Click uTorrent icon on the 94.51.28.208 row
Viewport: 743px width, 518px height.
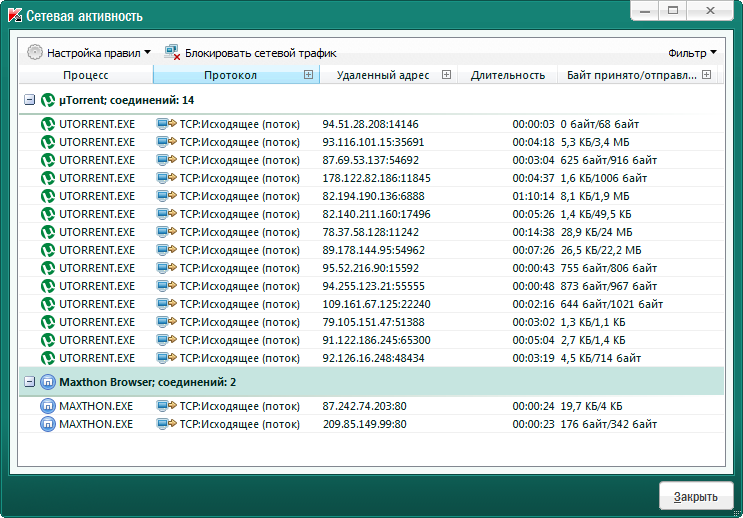coord(47,124)
